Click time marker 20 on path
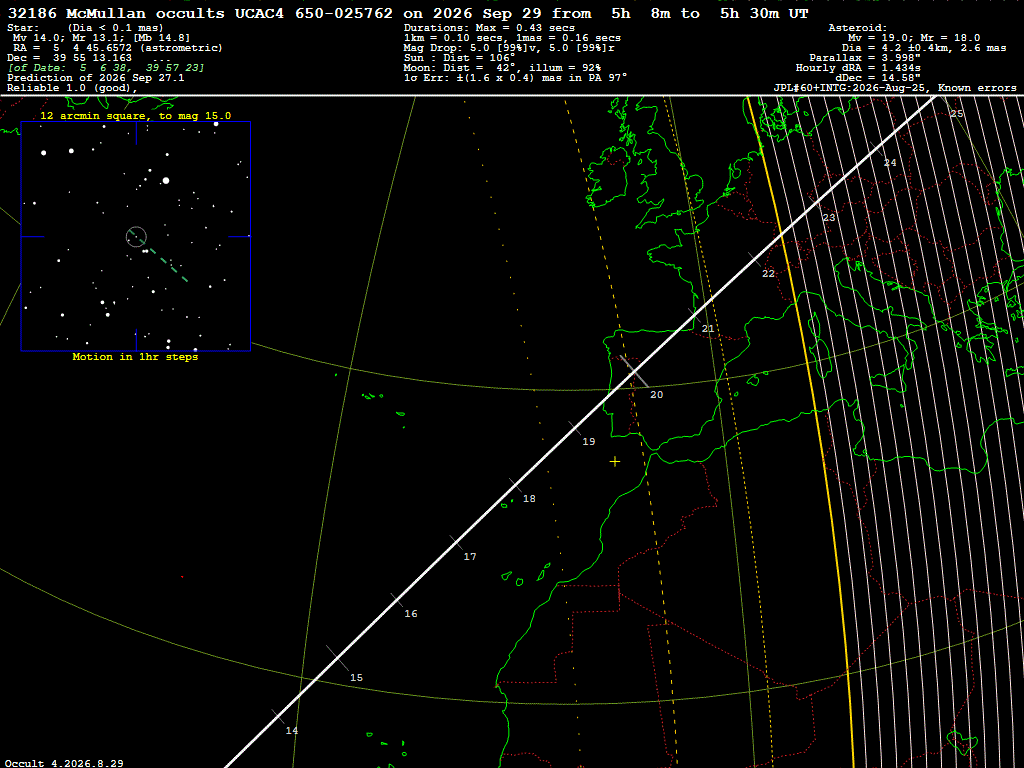 pos(656,394)
